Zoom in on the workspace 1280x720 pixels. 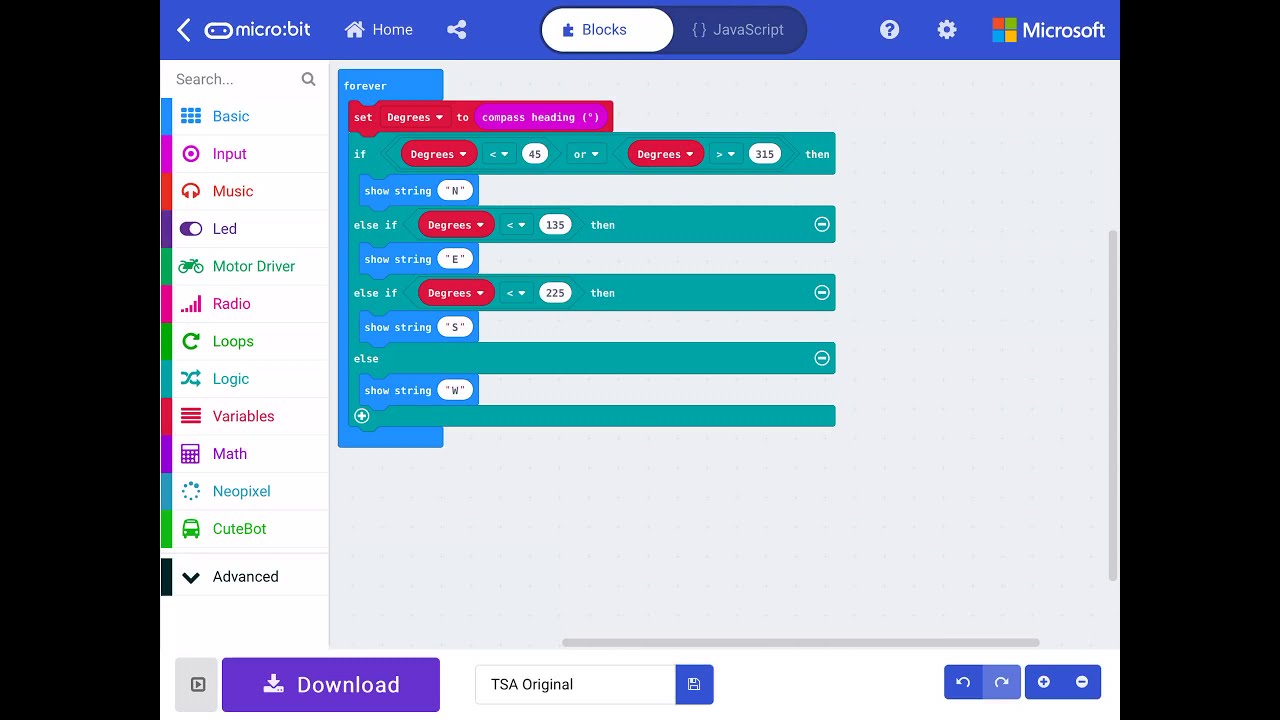[x=1044, y=682]
